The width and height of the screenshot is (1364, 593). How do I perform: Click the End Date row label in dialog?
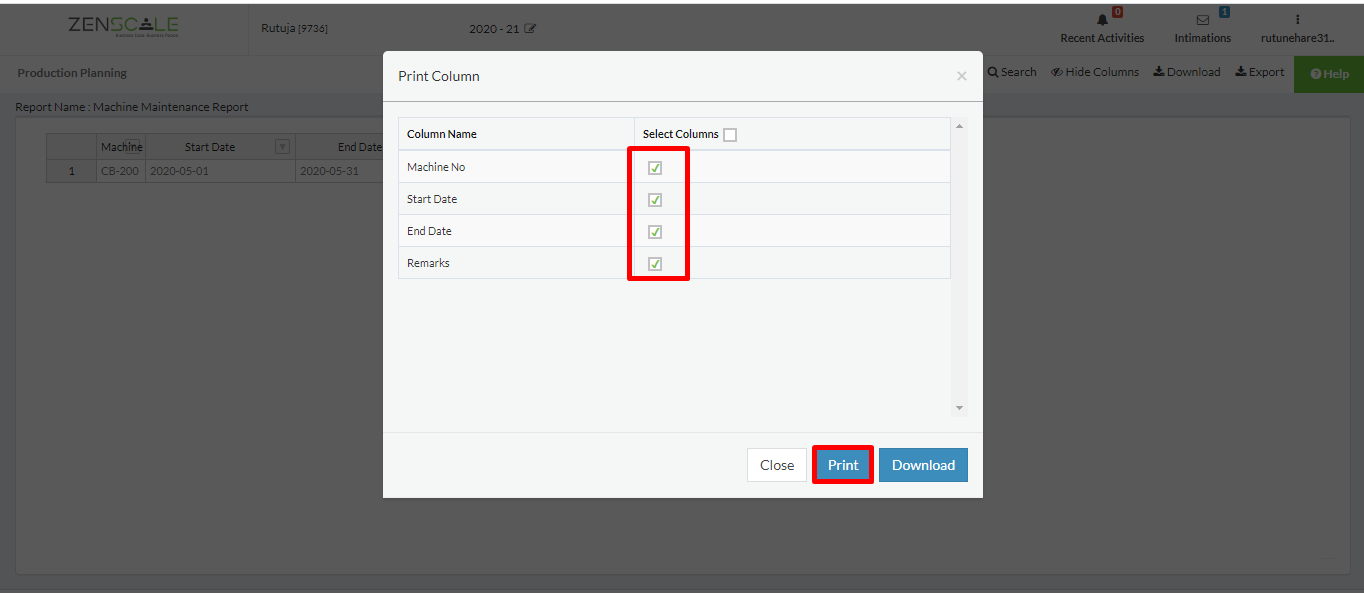pos(429,231)
